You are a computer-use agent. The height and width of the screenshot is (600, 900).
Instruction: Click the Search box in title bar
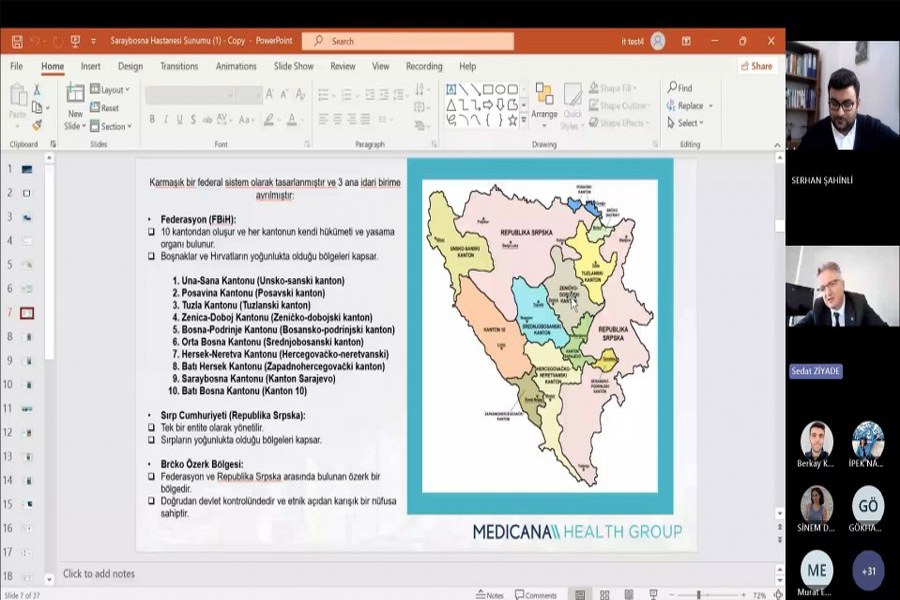point(408,41)
